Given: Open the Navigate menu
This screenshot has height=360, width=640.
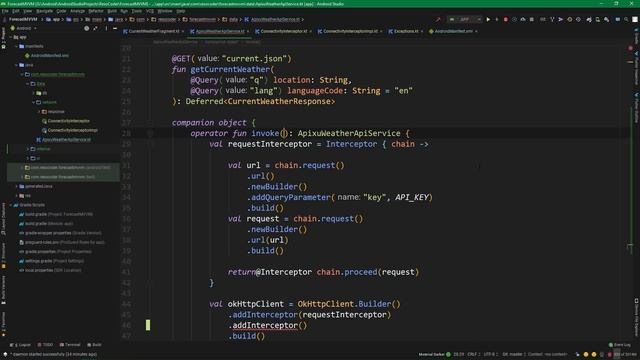Looking at the screenshot, I should click(44, 11).
